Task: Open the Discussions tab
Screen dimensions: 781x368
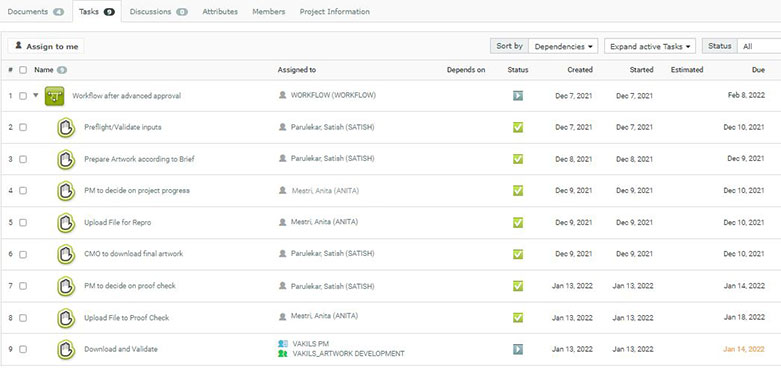Action: click(x=158, y=11)
